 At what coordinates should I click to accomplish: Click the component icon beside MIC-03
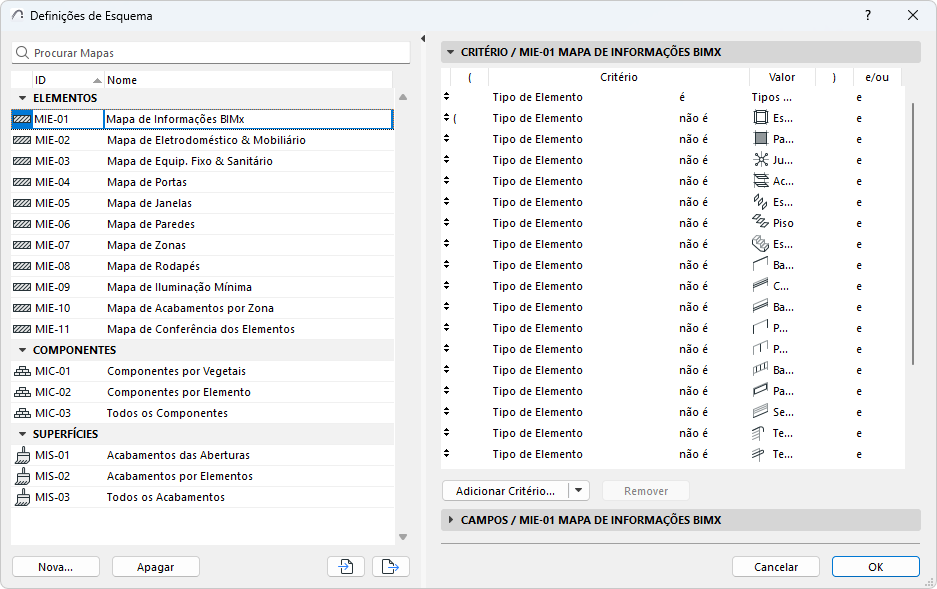[22, 413]
